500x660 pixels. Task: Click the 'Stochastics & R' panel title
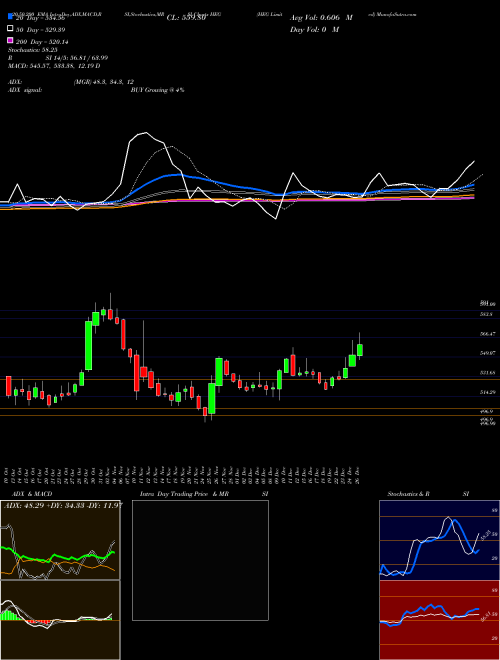[409, 494]
